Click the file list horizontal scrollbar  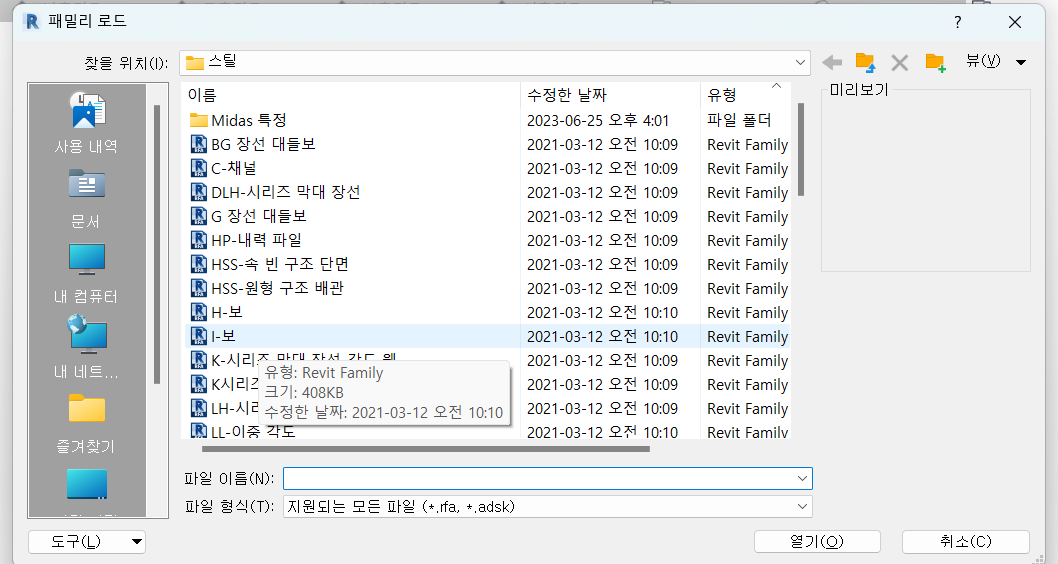[x=426, y=449]
